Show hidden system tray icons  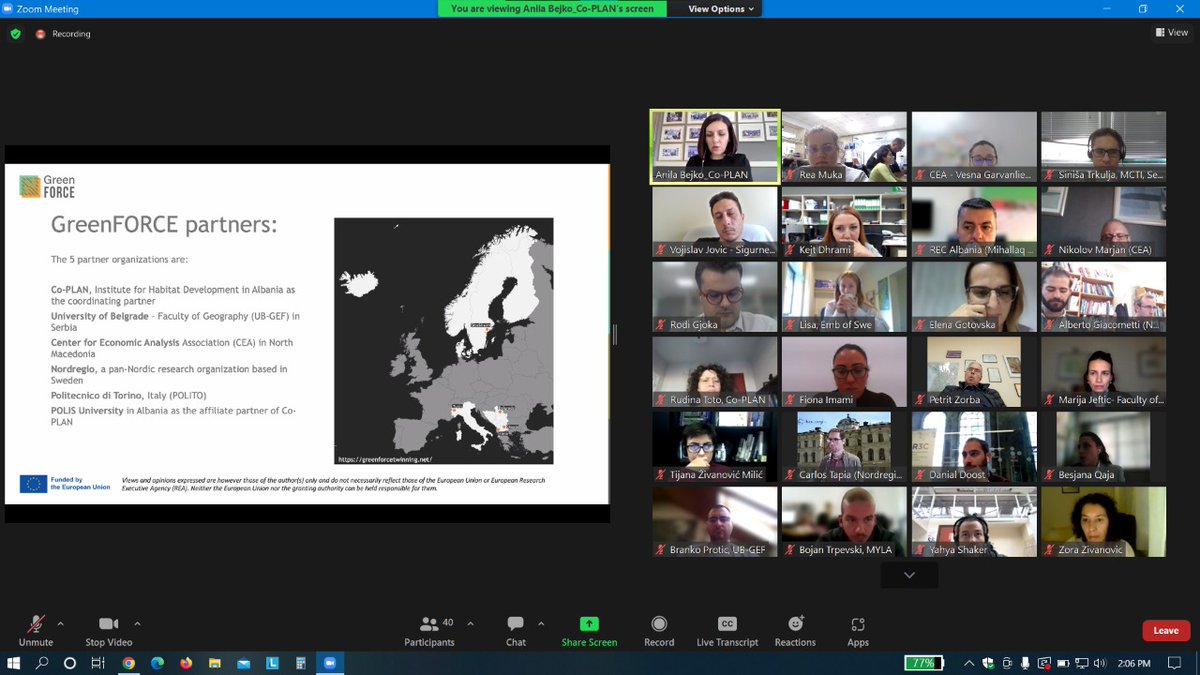[969, 662]
